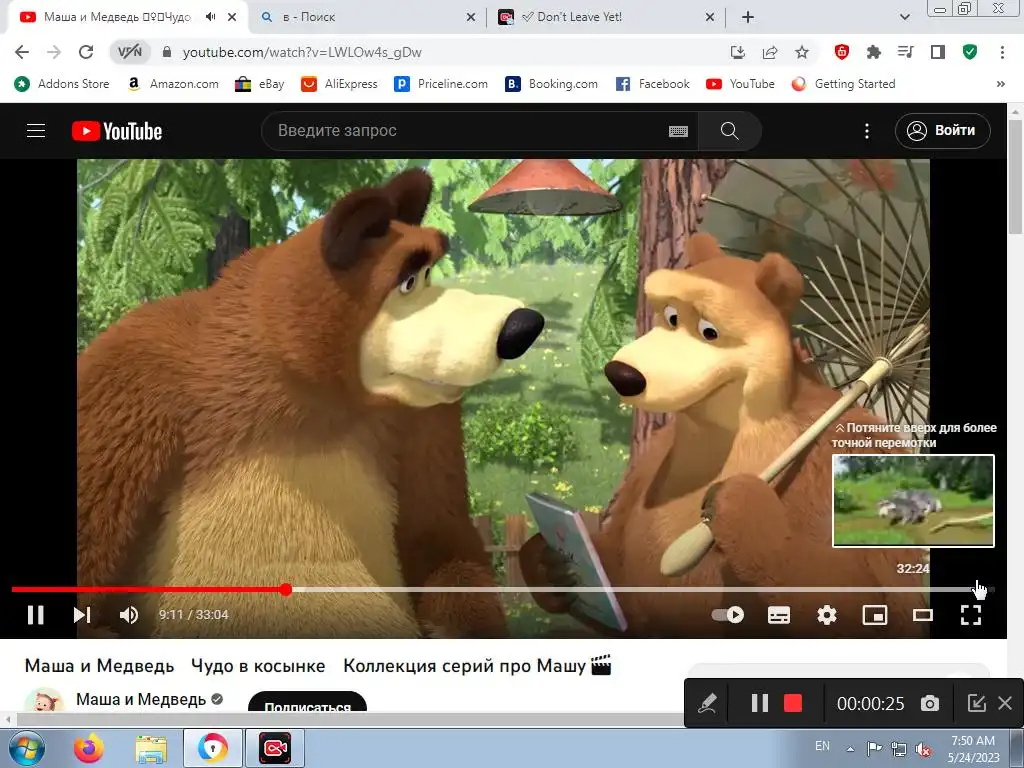Seek the red progress bar scrubber

click(285, 590)
